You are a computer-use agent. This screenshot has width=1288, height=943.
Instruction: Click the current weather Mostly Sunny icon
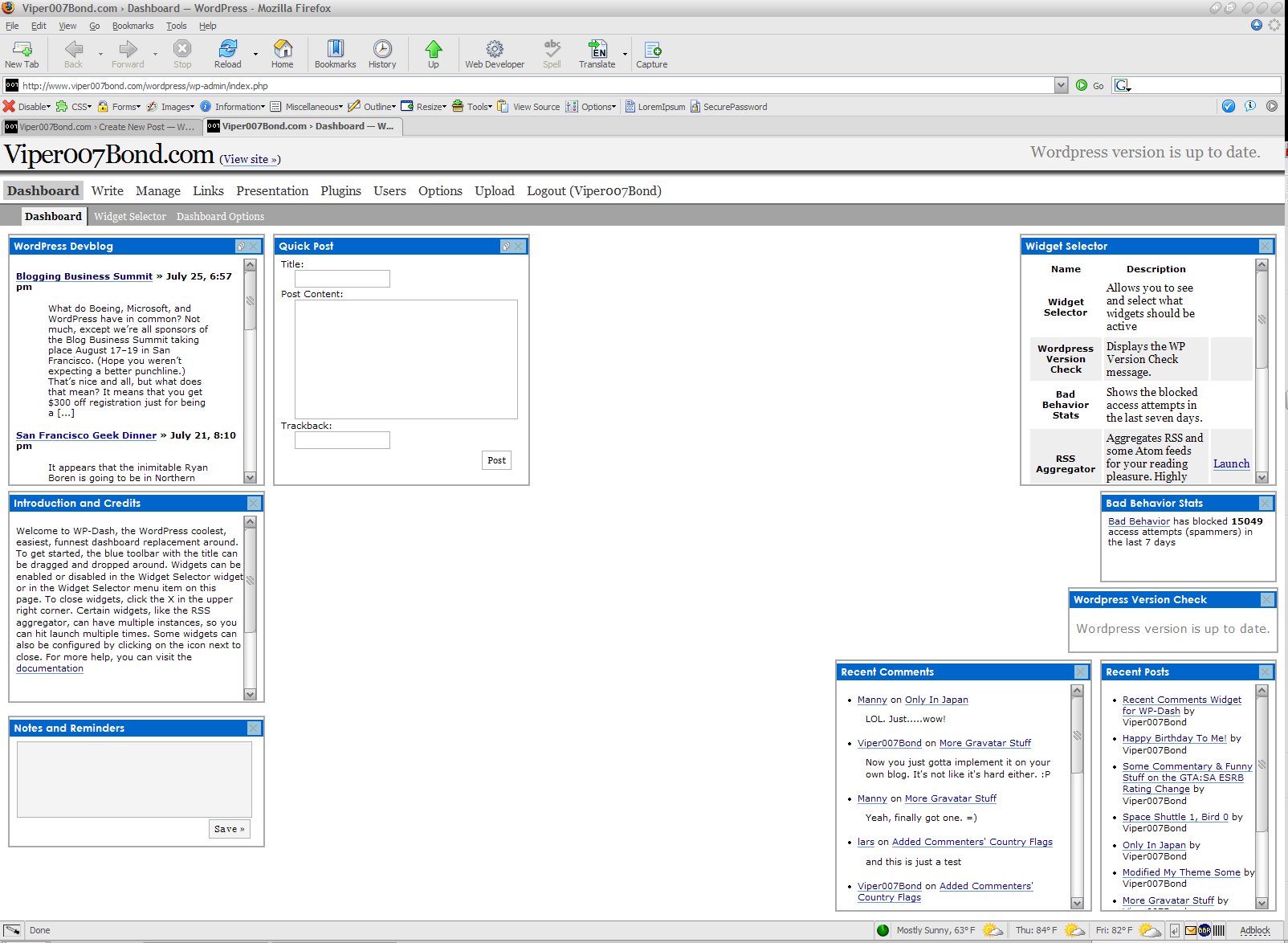tap(992, 930)
